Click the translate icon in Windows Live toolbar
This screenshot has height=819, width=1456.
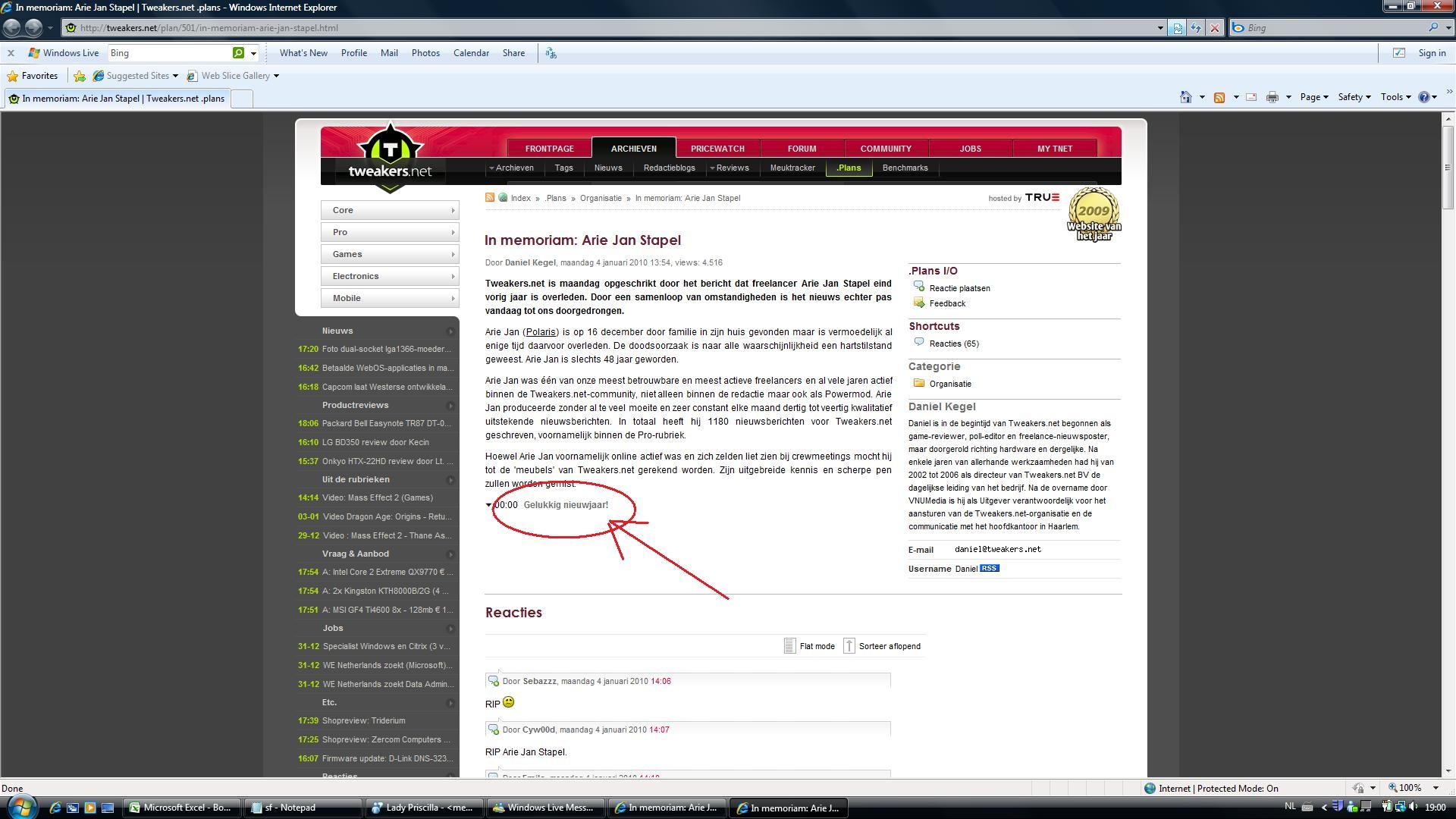tap(551, 53)
